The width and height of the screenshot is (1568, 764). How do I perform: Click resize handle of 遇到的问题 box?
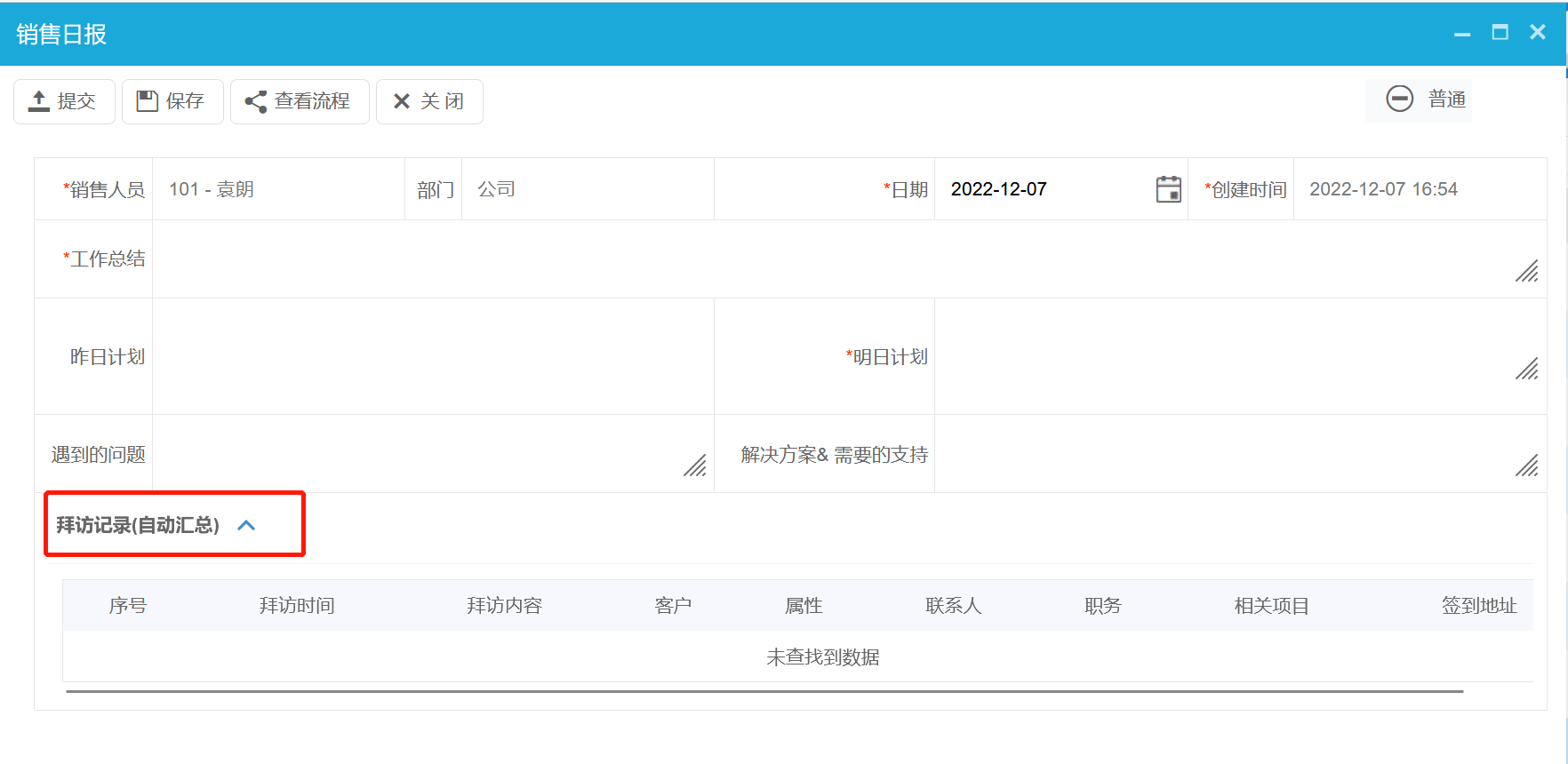coord(695,466)
